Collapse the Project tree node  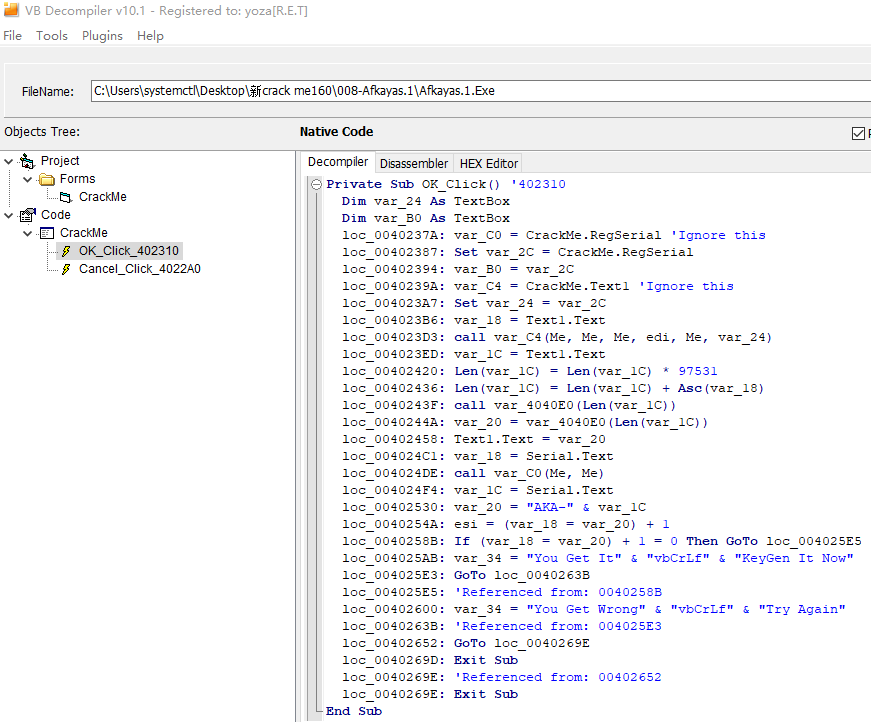click(x=8, y=161)
